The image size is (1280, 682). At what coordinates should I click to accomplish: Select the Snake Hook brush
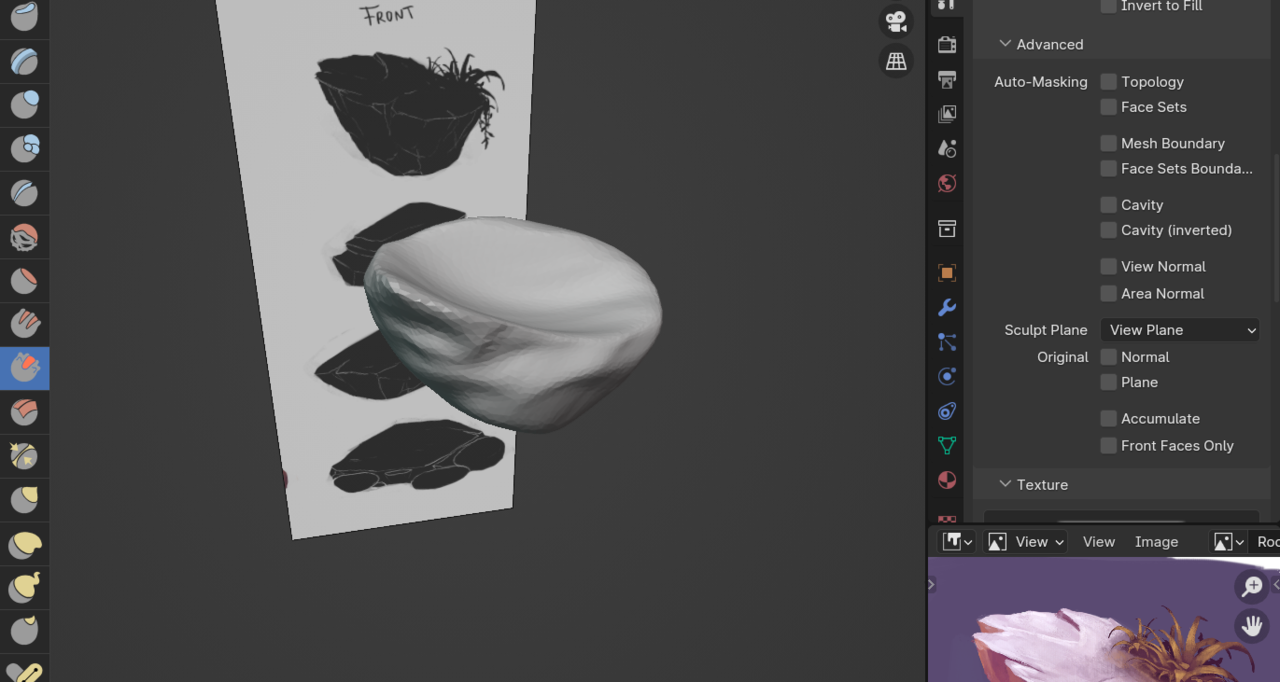(24, 588)
